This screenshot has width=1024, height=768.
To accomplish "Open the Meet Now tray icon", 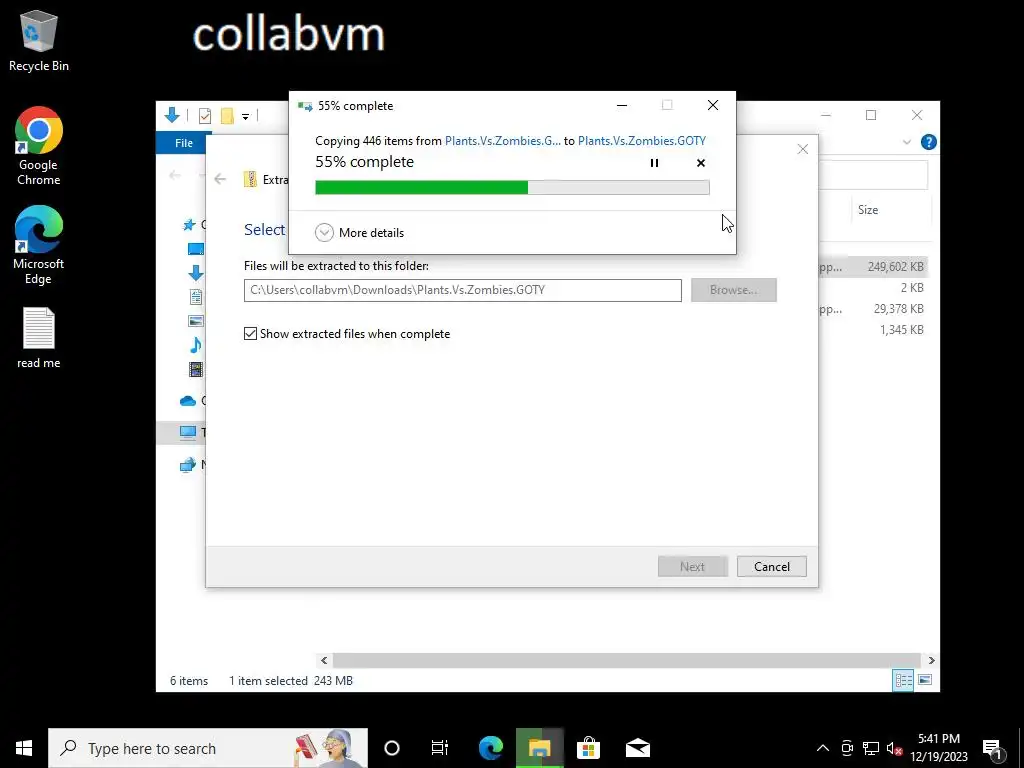I will click(847, 748).
